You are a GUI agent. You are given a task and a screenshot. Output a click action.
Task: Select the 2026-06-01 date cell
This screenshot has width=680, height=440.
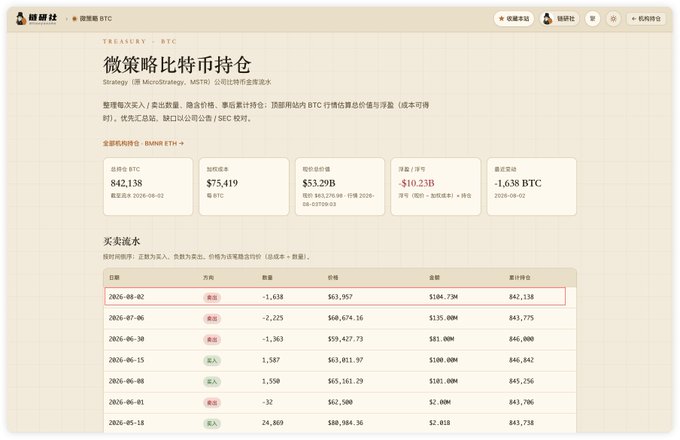point(126,402)
